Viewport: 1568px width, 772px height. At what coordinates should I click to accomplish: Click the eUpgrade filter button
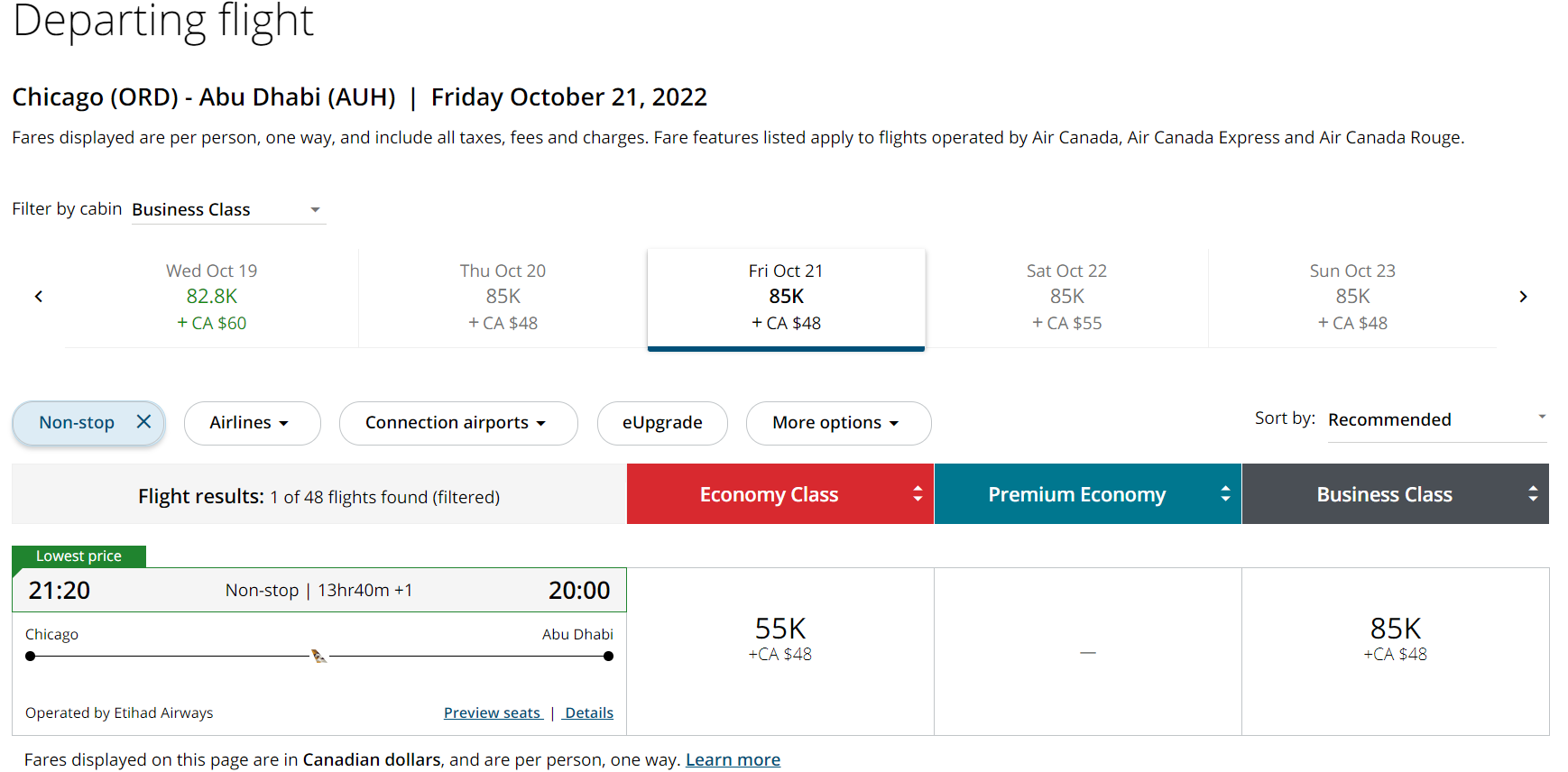pyautogui.click(x=662, y=422)
